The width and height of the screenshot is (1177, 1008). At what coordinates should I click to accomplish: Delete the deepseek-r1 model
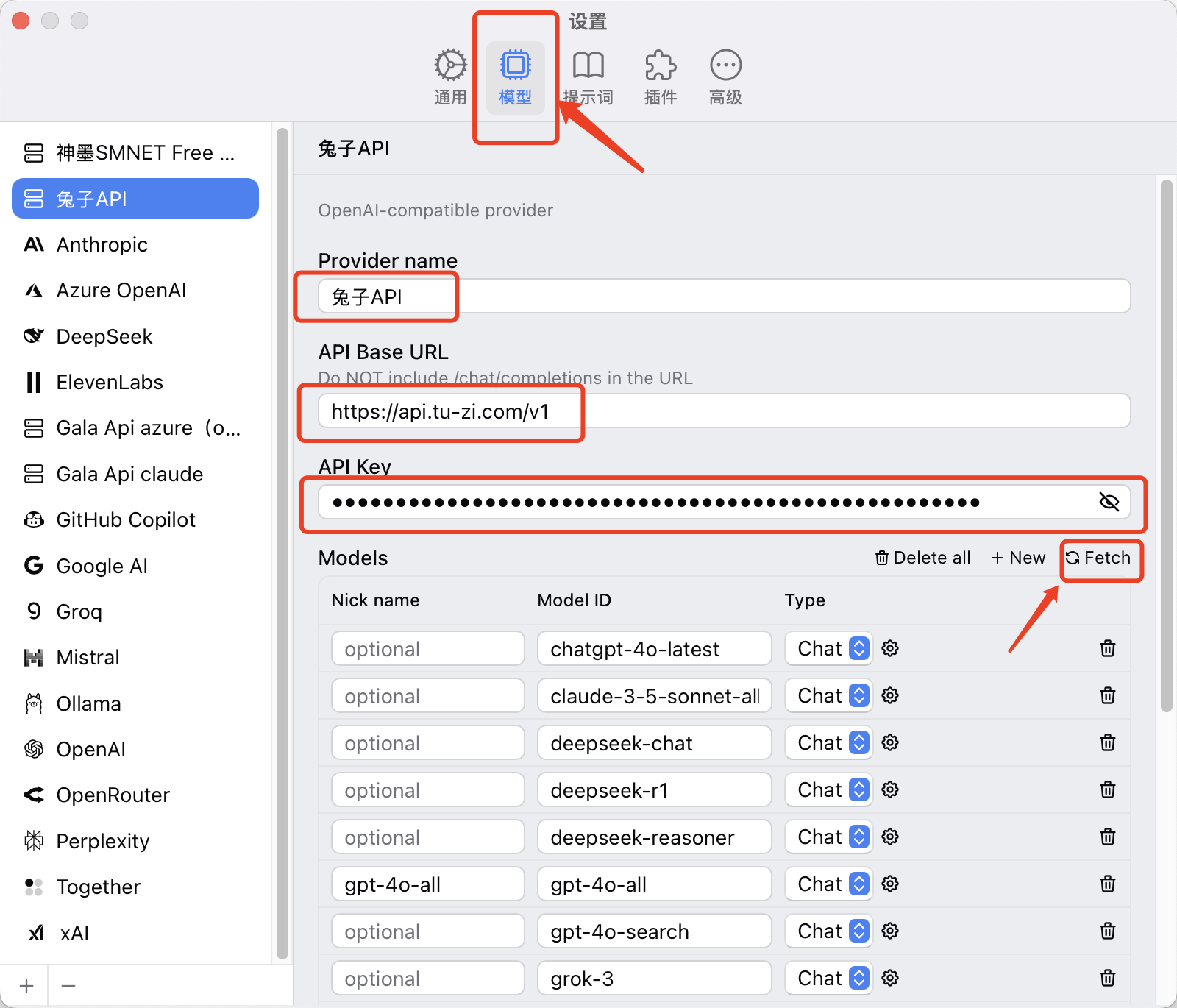(1108, 789)
